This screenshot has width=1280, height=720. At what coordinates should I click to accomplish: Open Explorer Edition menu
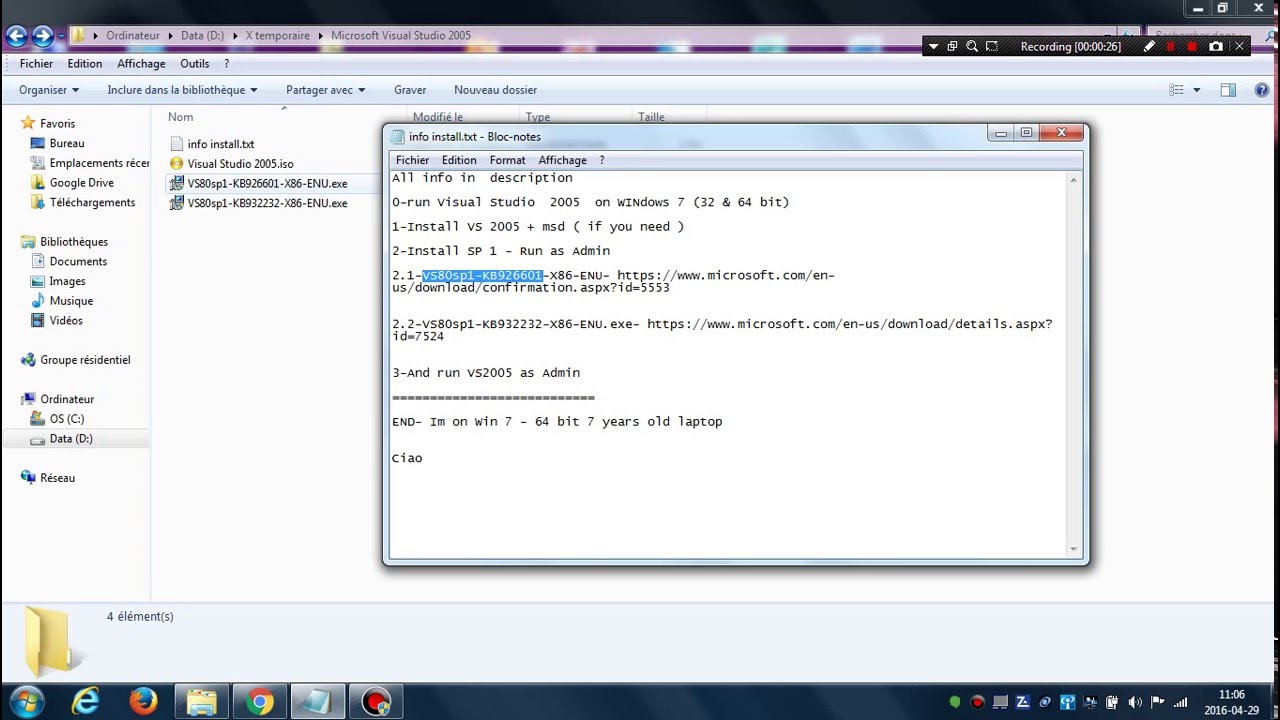[85, 63]
